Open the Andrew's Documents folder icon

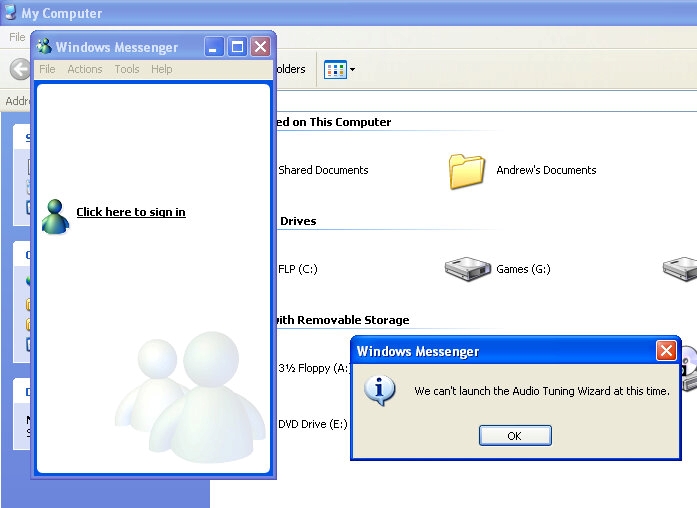click(466, 171)
